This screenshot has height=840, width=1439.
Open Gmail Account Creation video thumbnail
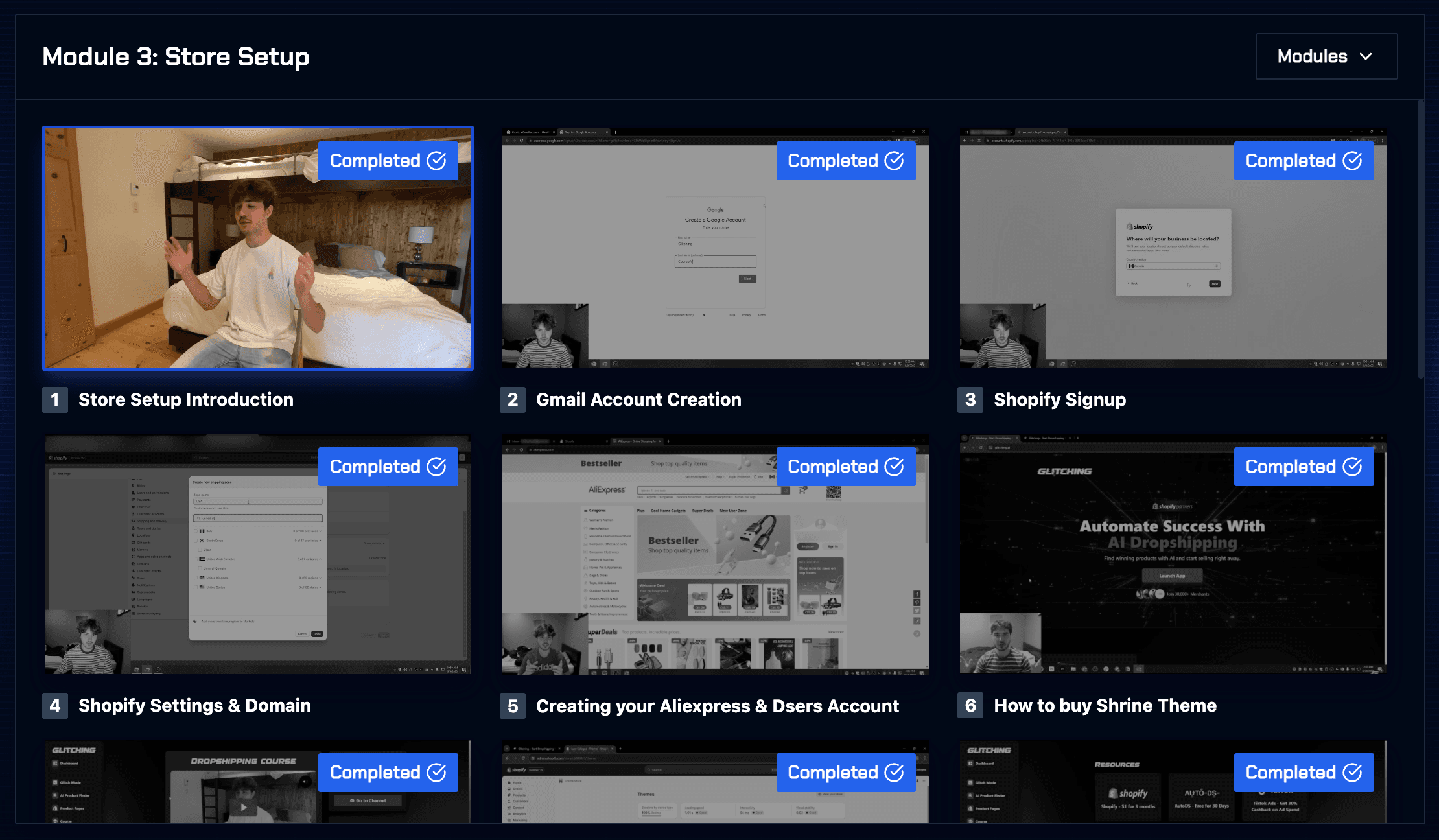pyautogui.click(x=716, y=248)
